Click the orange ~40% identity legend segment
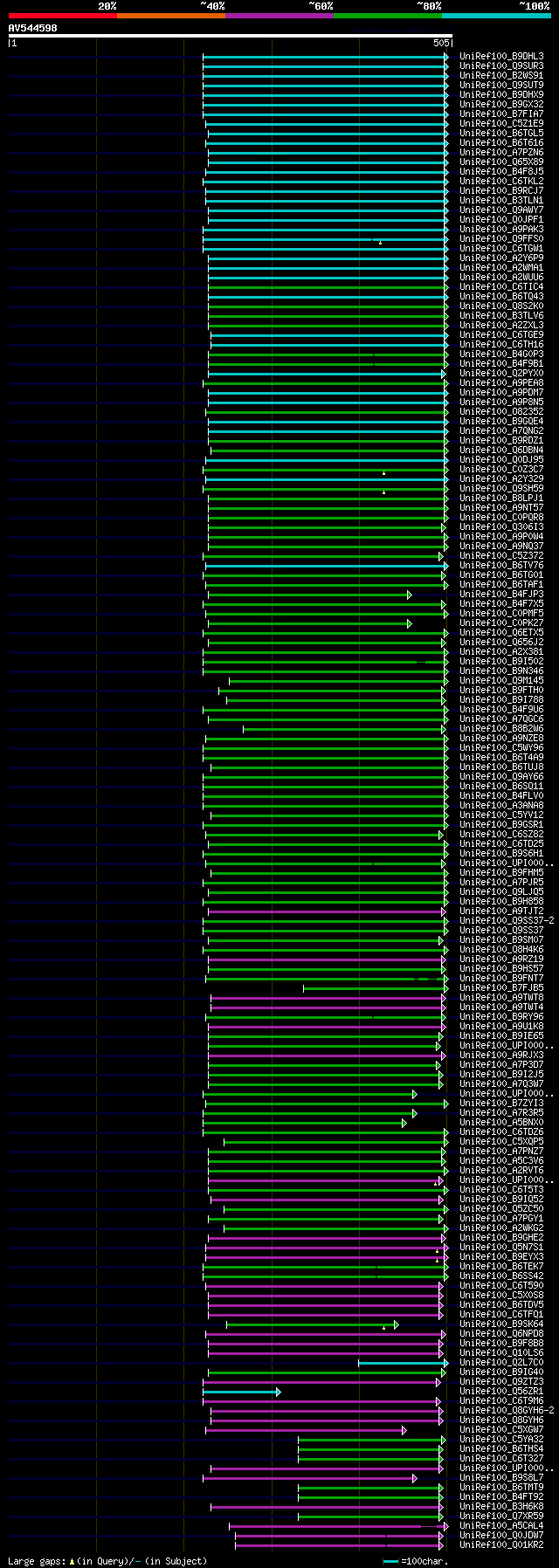This screenshot has height=1568, width=559. tap(170, 16)
